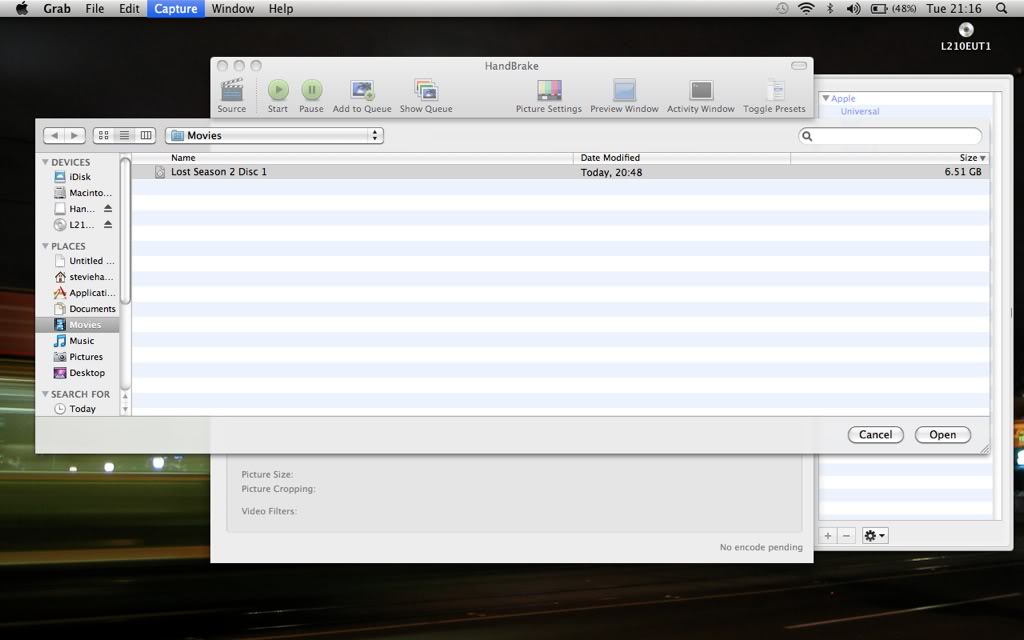
Task: Click the Bluetooth menu bar icon
Action: click(830, 8)
